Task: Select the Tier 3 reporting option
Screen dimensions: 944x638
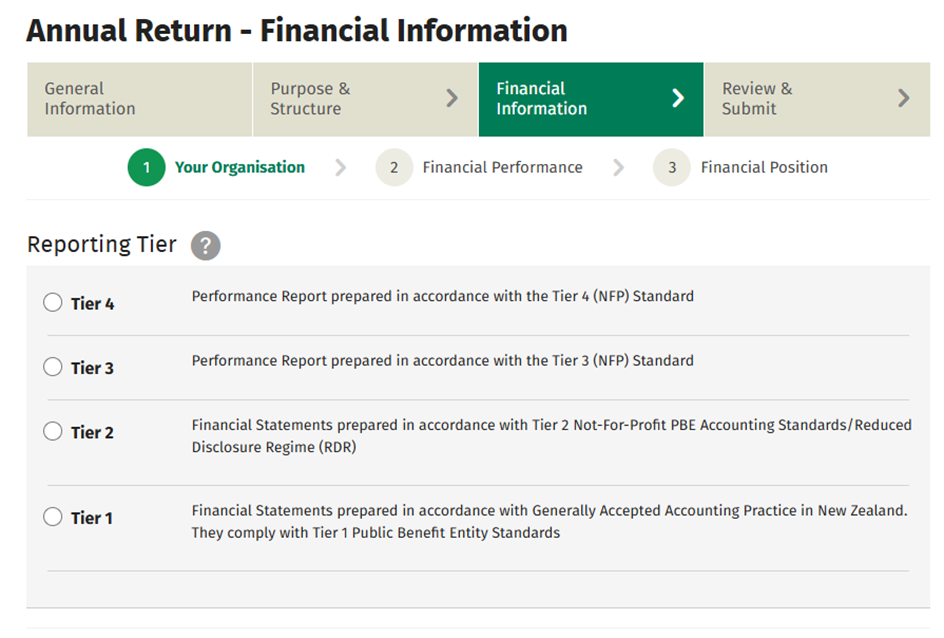Action: 53,366
